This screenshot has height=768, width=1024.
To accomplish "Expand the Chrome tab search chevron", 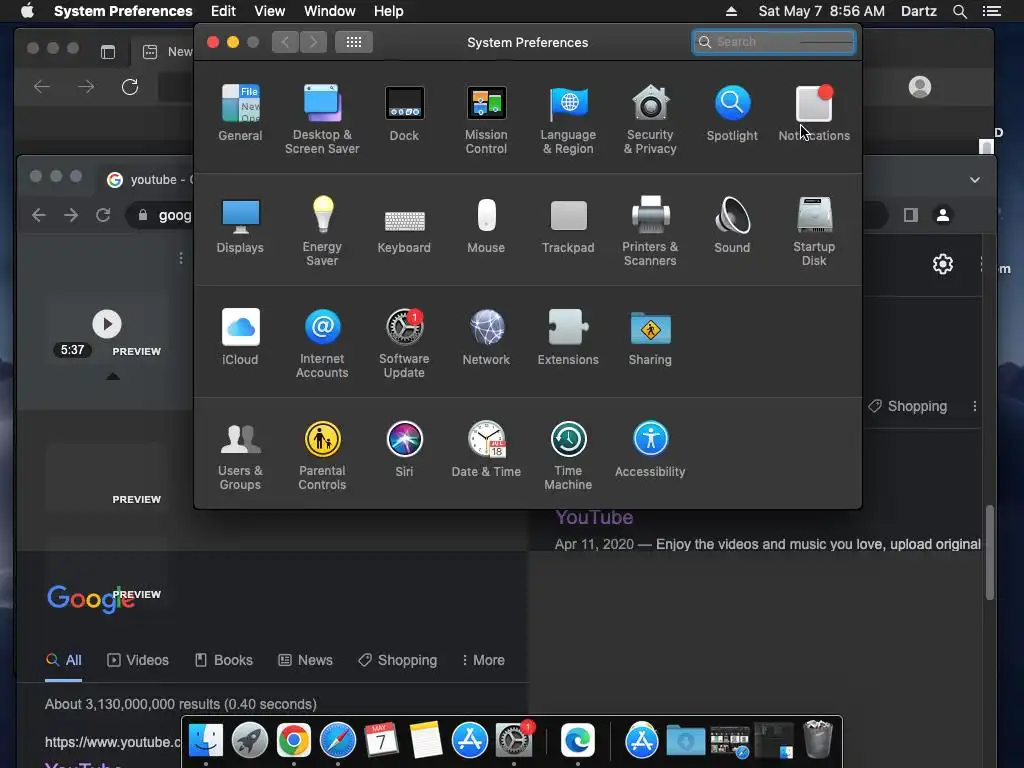I will [975, 180].
